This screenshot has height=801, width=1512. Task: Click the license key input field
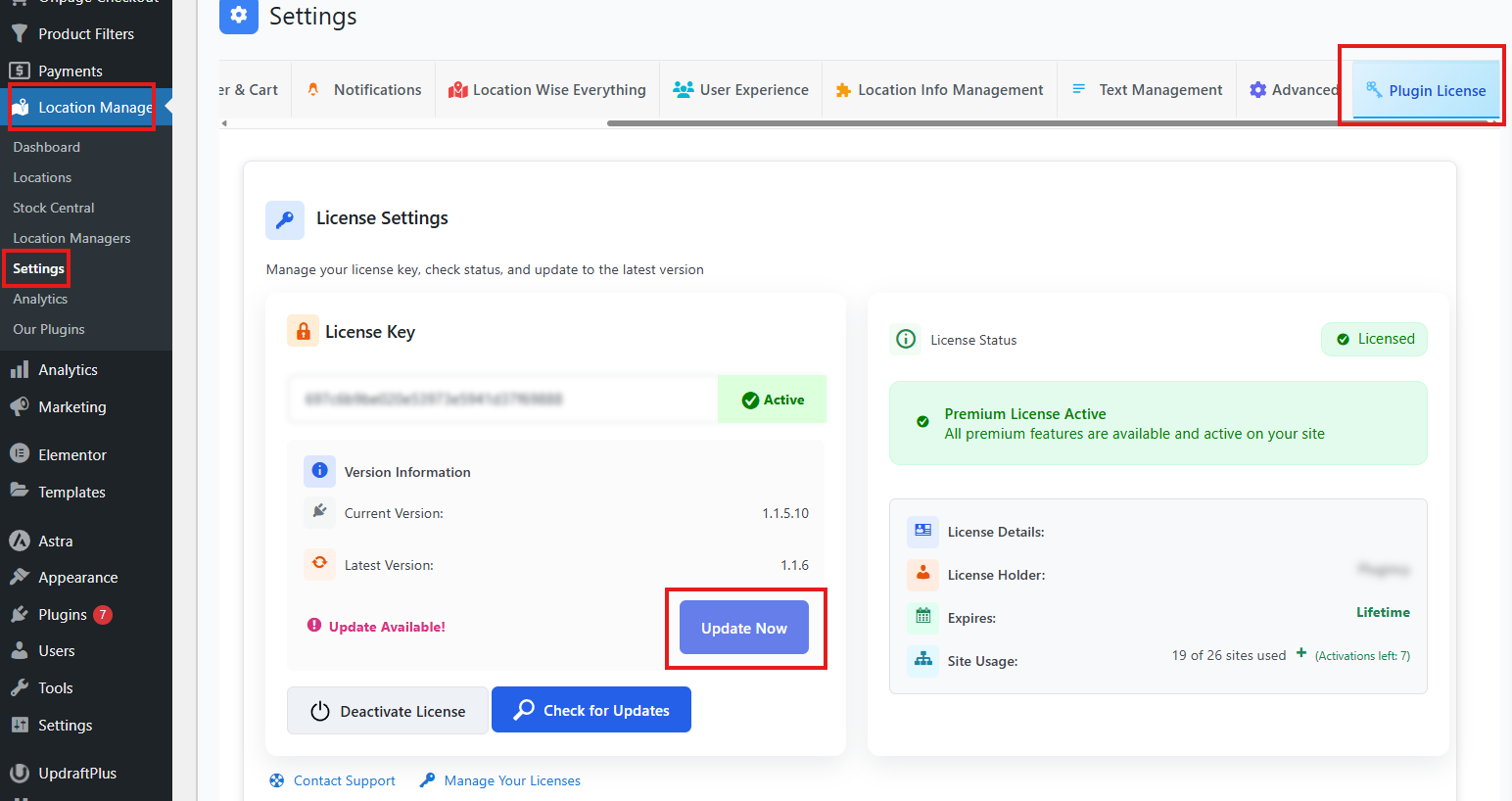[502, 400]
